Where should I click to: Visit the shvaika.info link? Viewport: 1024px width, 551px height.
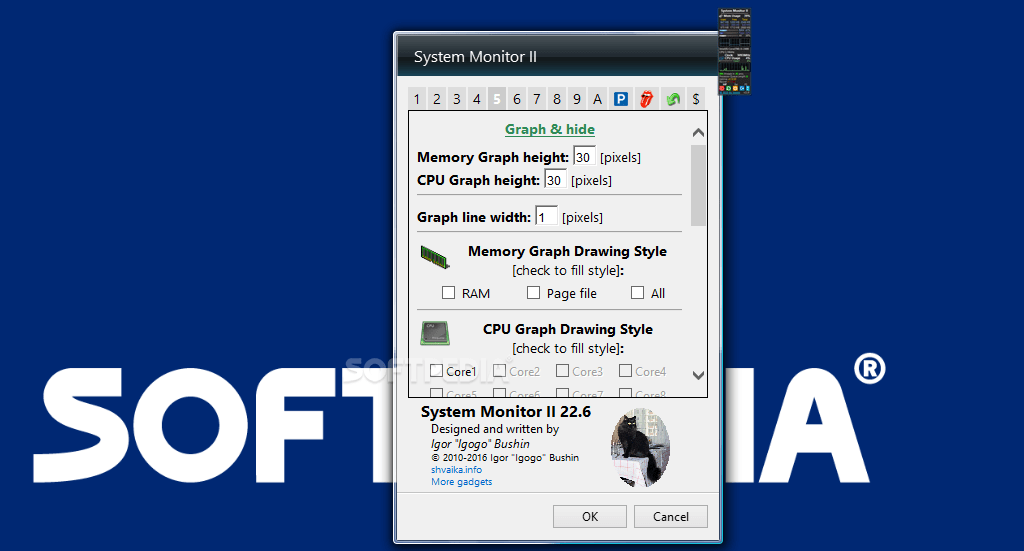[x=456, y=469]
